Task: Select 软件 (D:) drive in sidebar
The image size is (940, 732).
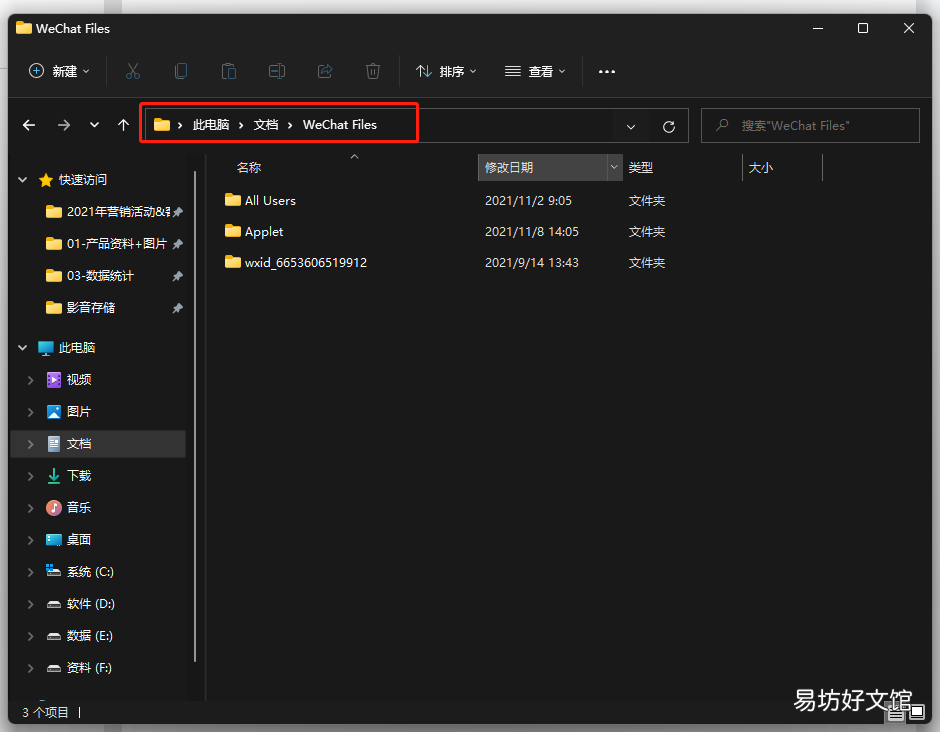Action: (80, 604)
